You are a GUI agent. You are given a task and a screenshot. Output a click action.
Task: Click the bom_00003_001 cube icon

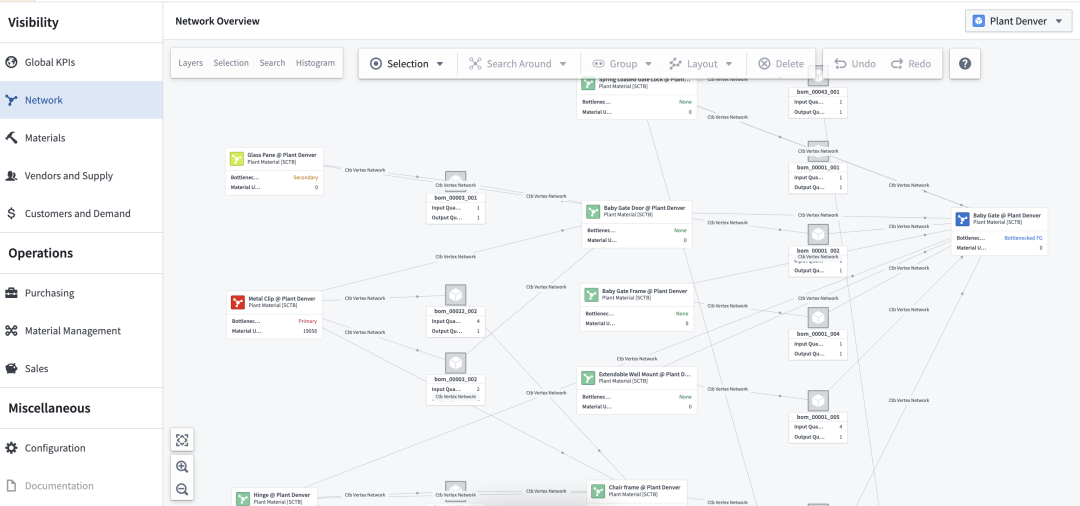pos(455,181)
